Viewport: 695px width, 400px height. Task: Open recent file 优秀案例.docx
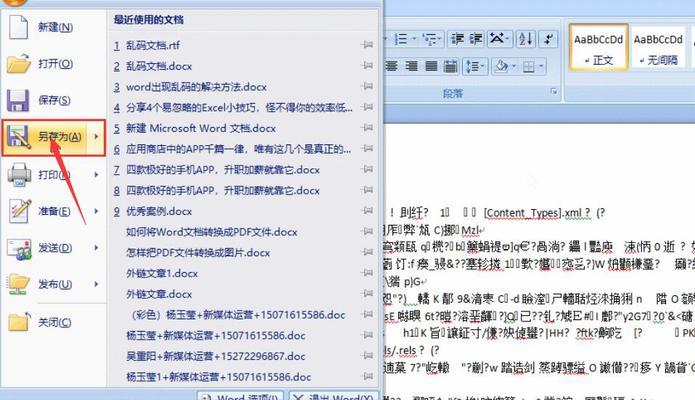(x=159, y=211)
